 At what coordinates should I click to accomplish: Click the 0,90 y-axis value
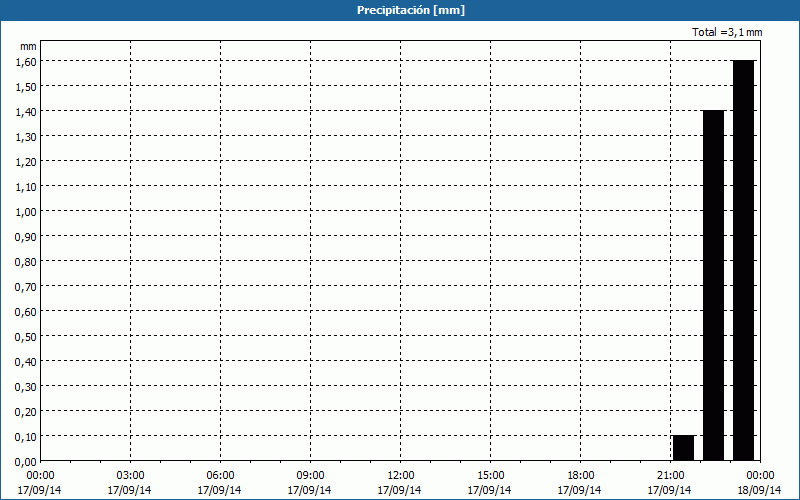coord(26,237)
